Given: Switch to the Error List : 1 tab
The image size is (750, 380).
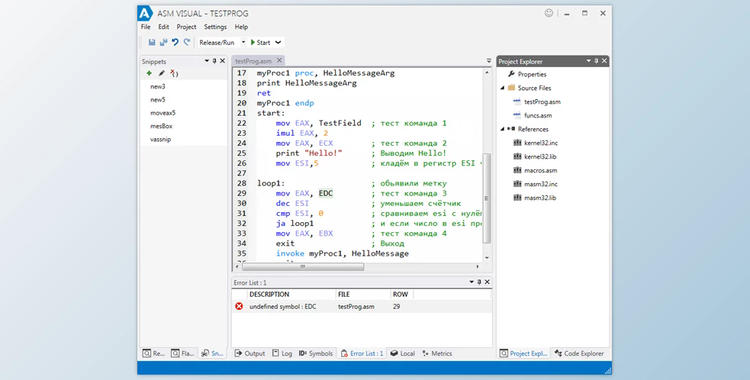Looking at the screenshot, I should pyautogui.click(x=362, y=354).
